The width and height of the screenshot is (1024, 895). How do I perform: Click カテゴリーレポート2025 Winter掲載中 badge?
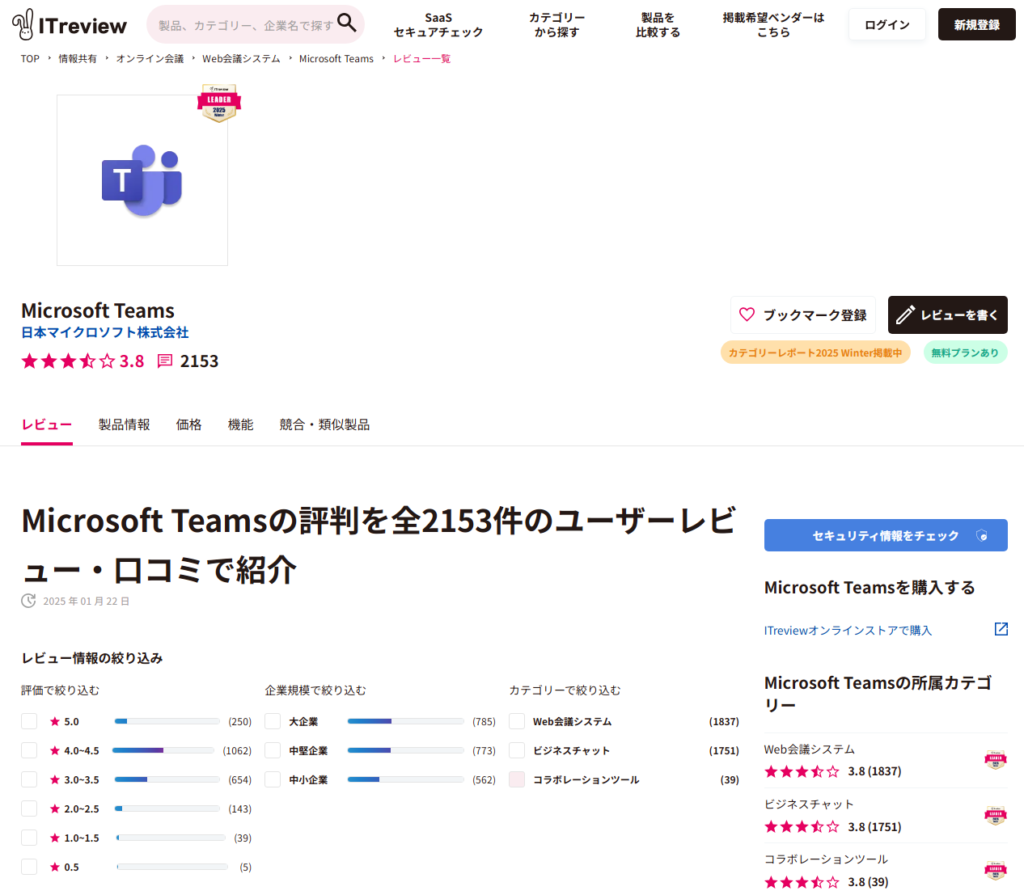(x=815, y=353)
